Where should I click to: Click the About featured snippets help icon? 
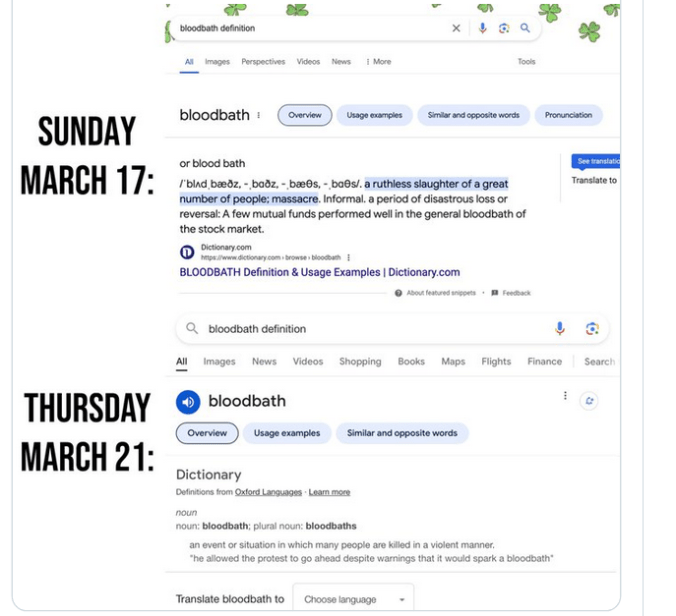coord(398,293)
